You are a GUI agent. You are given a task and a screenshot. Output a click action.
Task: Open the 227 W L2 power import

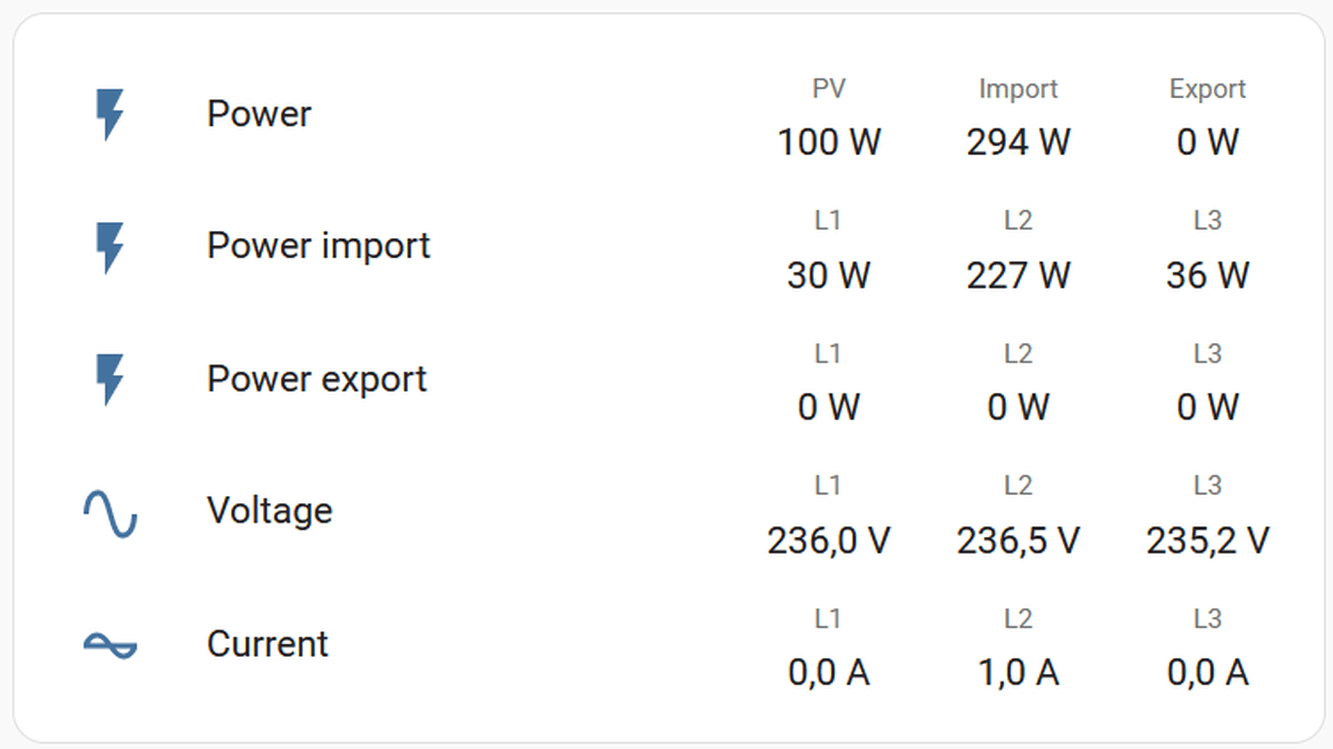pos(1018,275)
